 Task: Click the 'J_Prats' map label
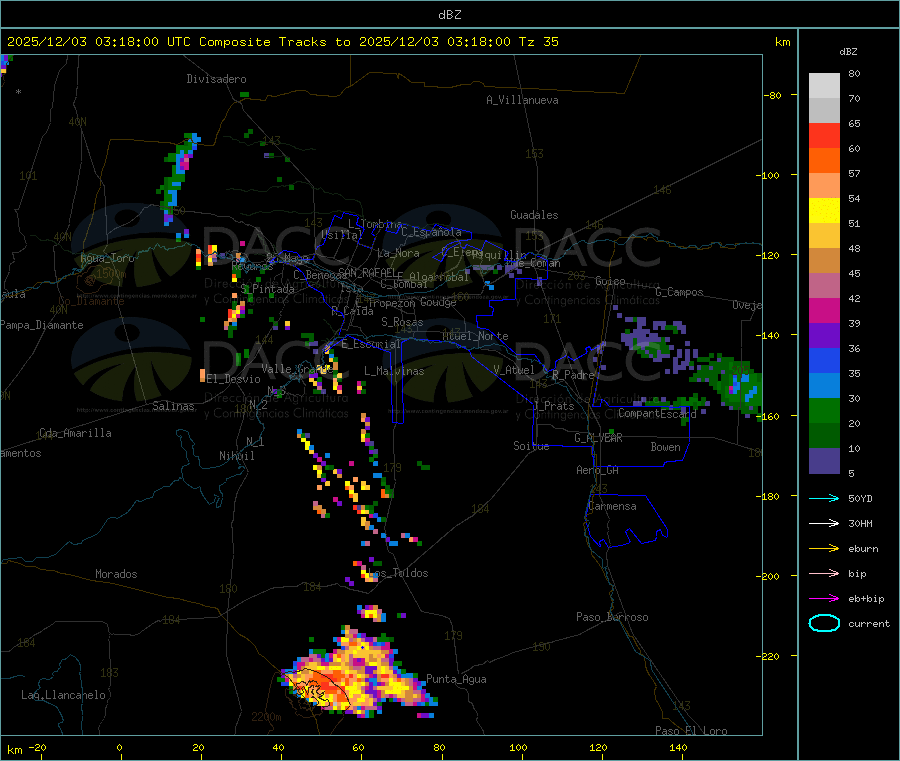pos(553,406)
